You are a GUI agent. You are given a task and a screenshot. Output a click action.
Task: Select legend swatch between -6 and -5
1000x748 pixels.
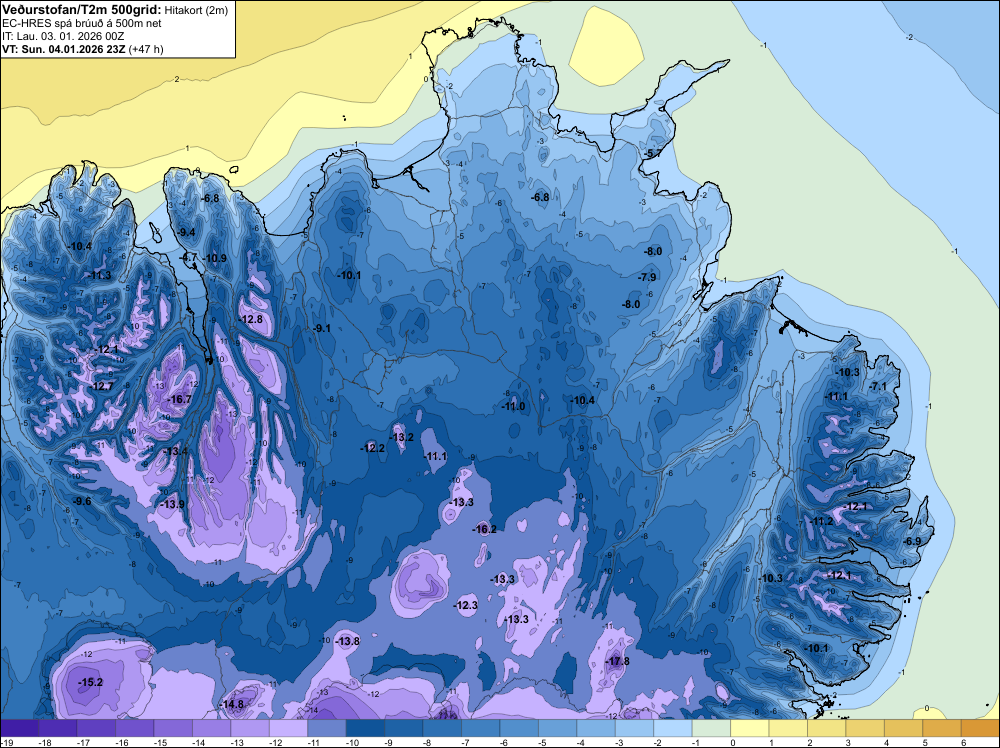coord(519,728)
